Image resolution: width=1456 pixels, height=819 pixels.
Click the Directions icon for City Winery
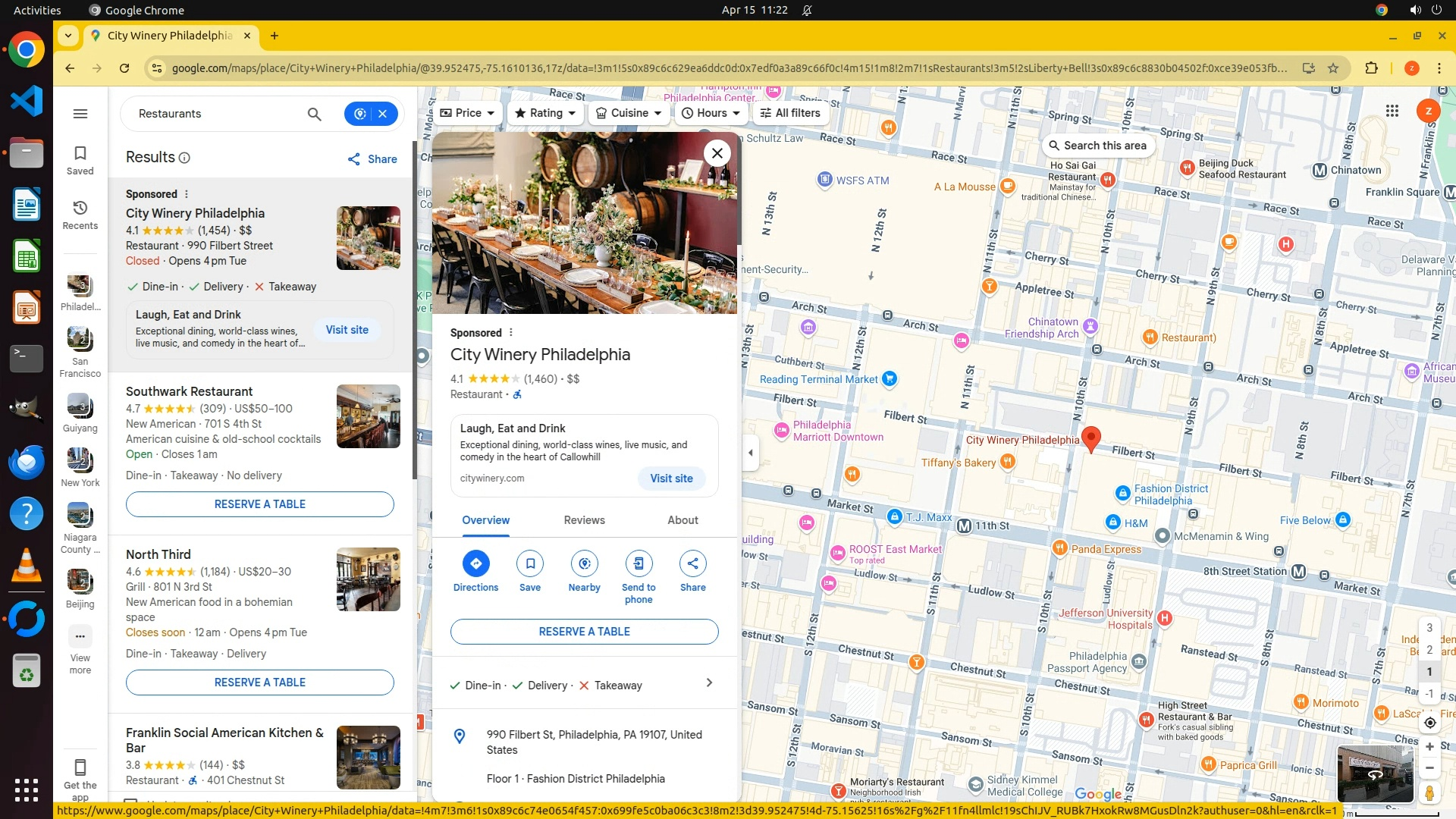click(x=475, y=563)
